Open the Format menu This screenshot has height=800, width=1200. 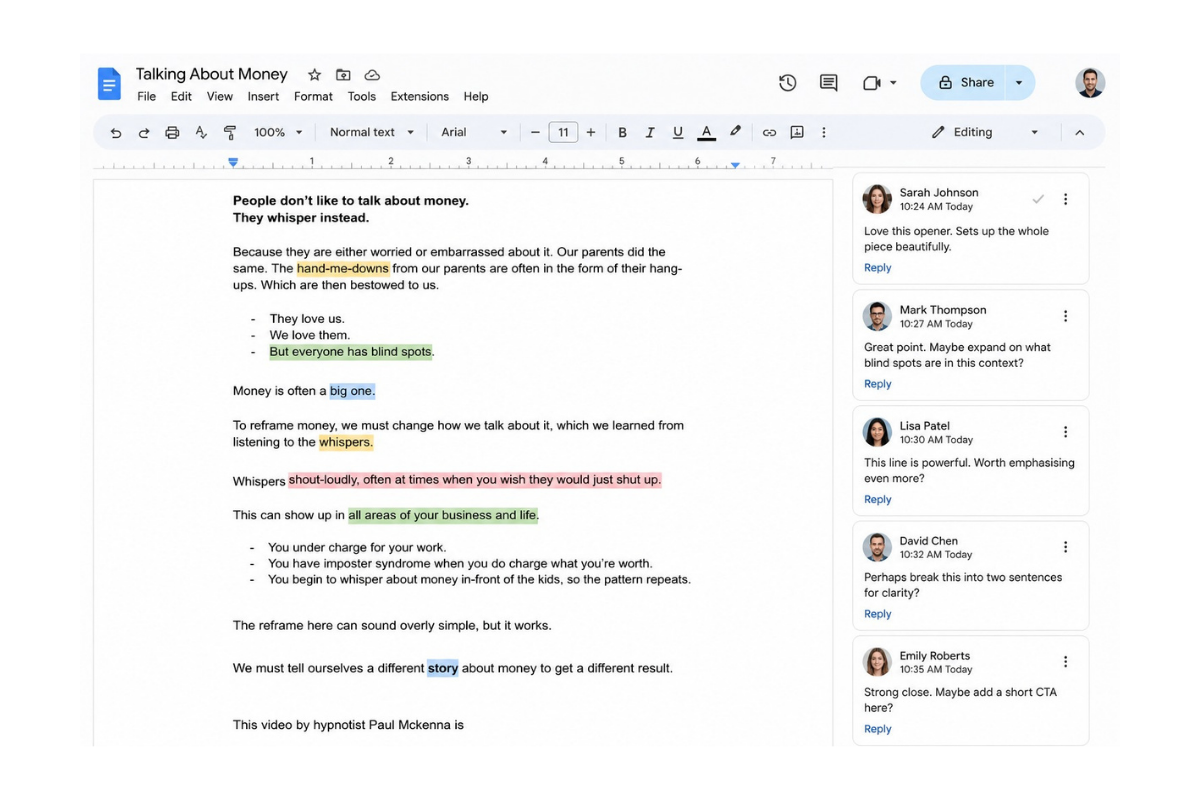313,97
